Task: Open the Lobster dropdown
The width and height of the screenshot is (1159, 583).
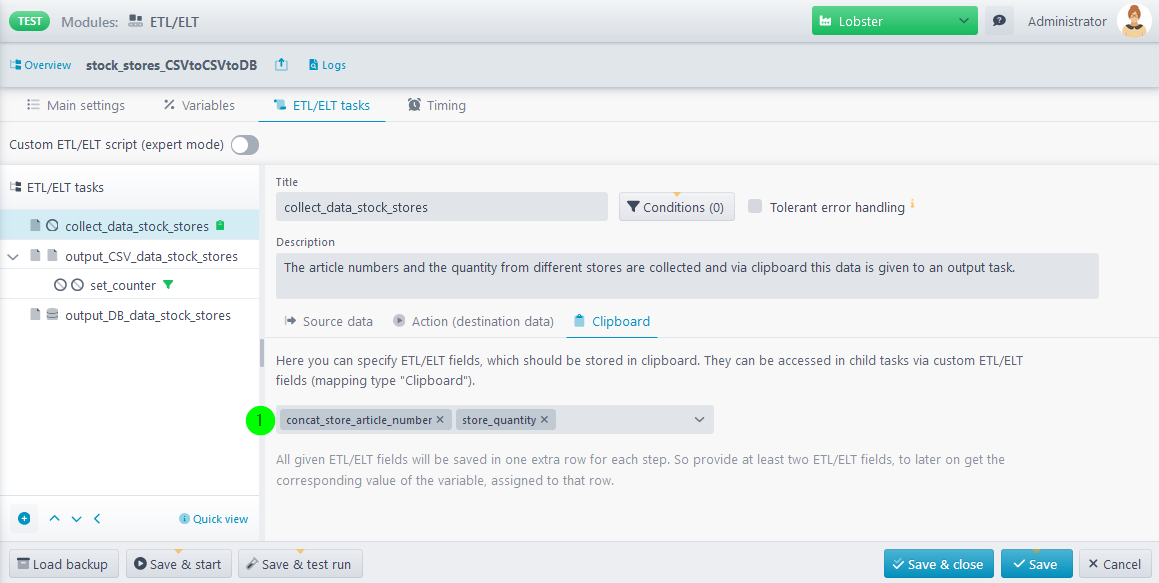Action: tap(894, 21)
